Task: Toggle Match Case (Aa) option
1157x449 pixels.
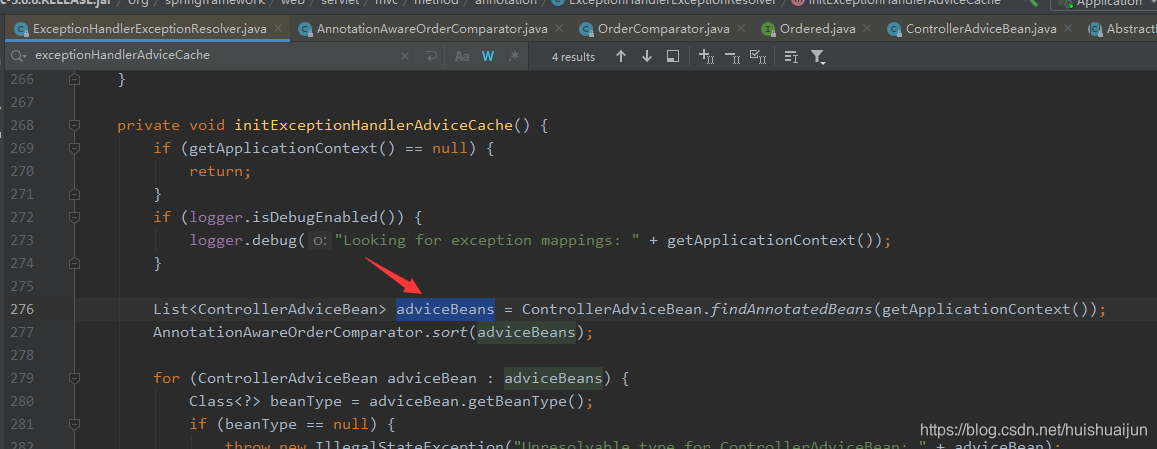Action: 462,56
